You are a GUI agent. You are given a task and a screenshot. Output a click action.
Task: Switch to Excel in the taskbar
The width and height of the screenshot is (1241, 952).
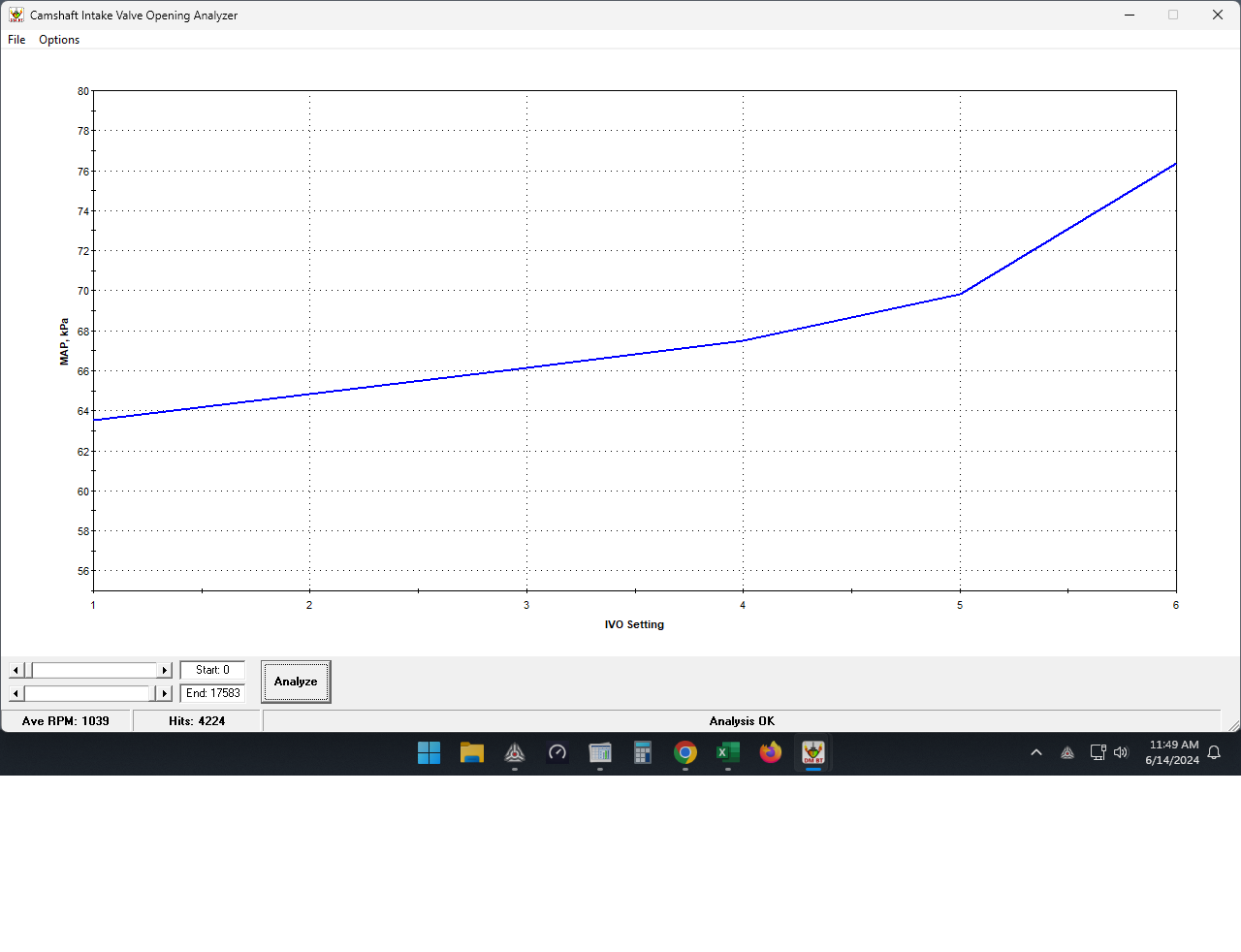[x=728, y=753]
